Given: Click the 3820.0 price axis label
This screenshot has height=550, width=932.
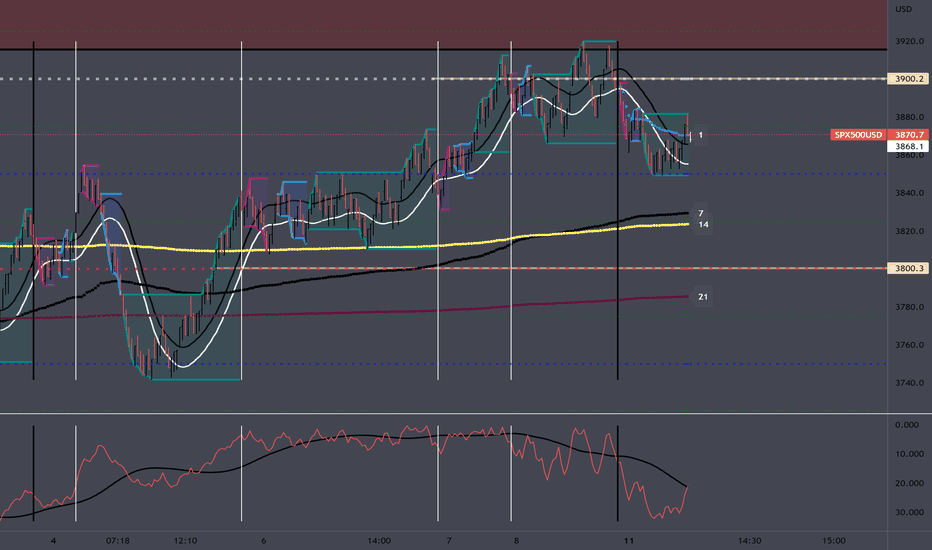Looking at the screenshot, I should pyautogui.click(x=909, y=231).
